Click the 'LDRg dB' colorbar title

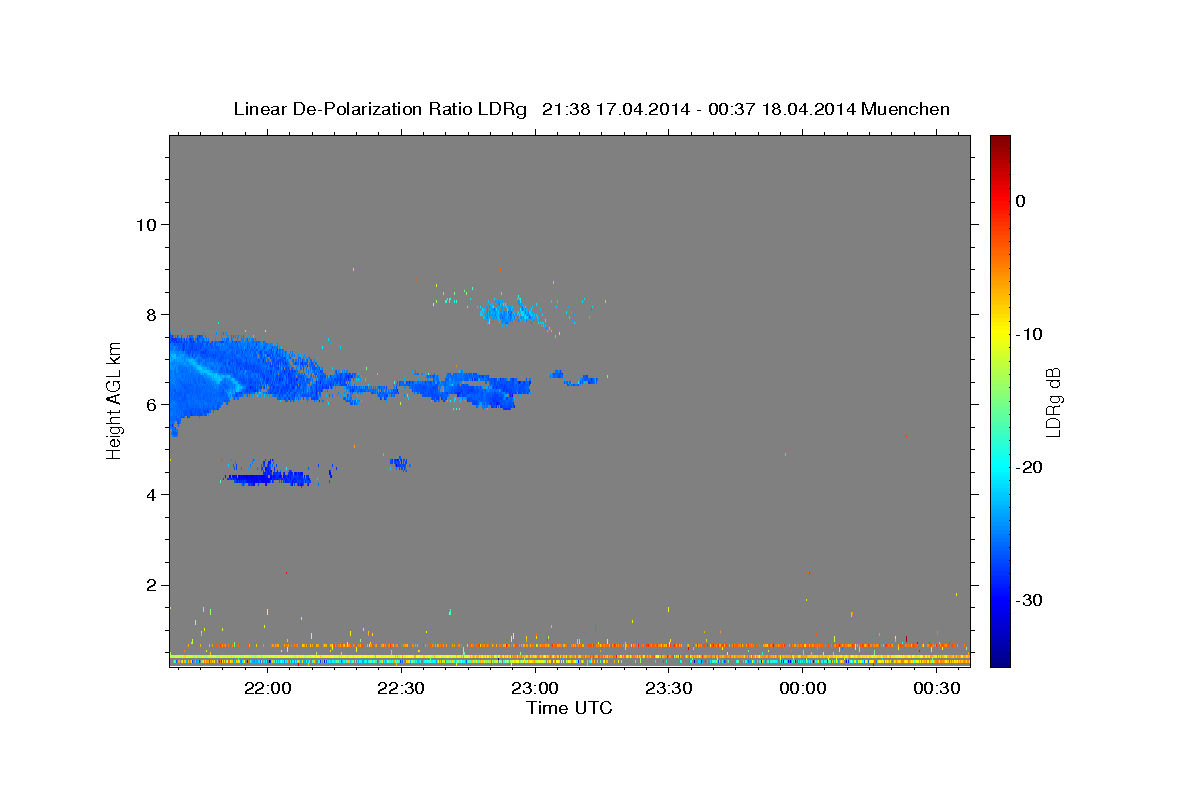[x=1053, y=402]
